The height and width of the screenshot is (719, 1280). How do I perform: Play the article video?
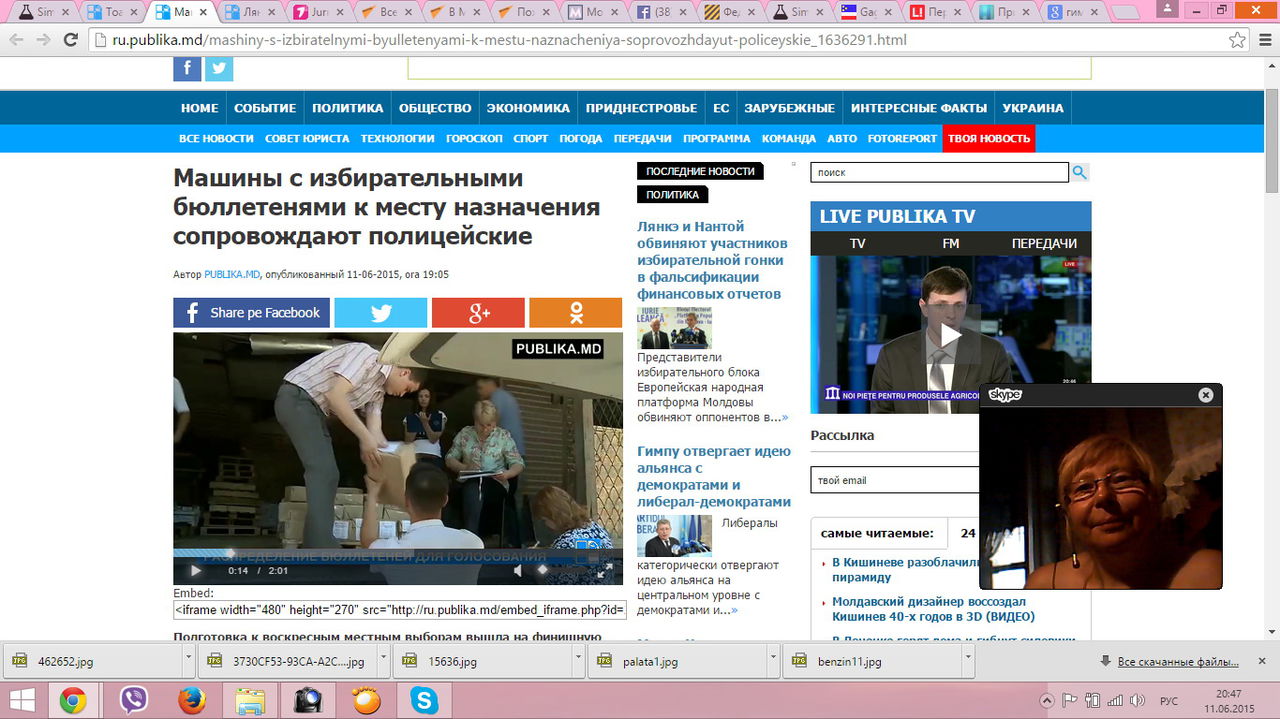coord(196,570)
